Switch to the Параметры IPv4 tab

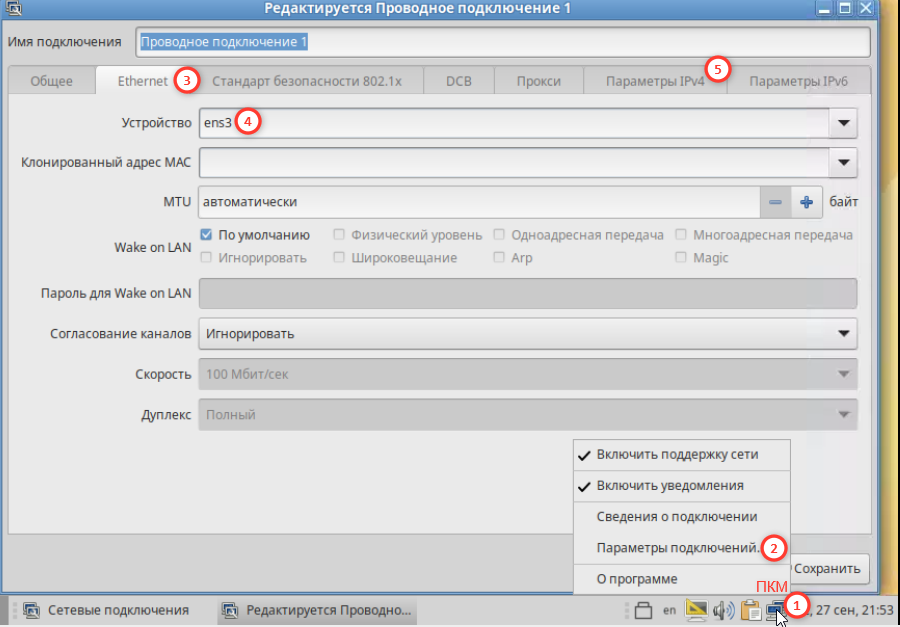(655, 81)
